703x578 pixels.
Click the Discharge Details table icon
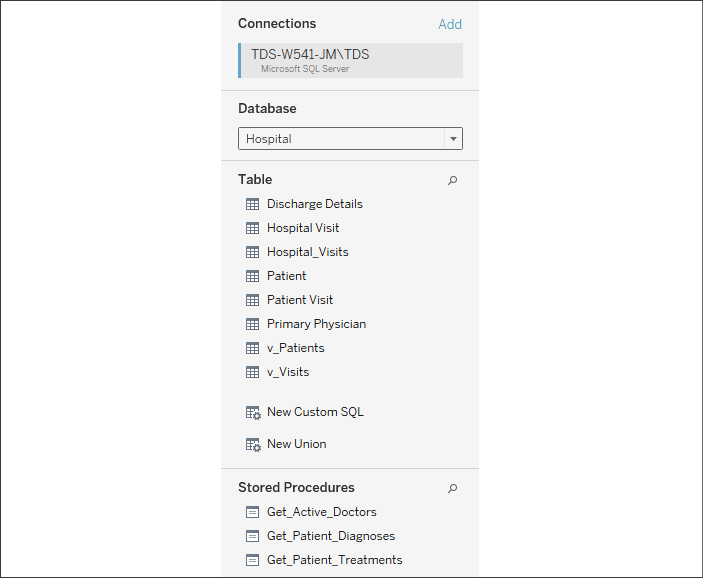(252, 204)
